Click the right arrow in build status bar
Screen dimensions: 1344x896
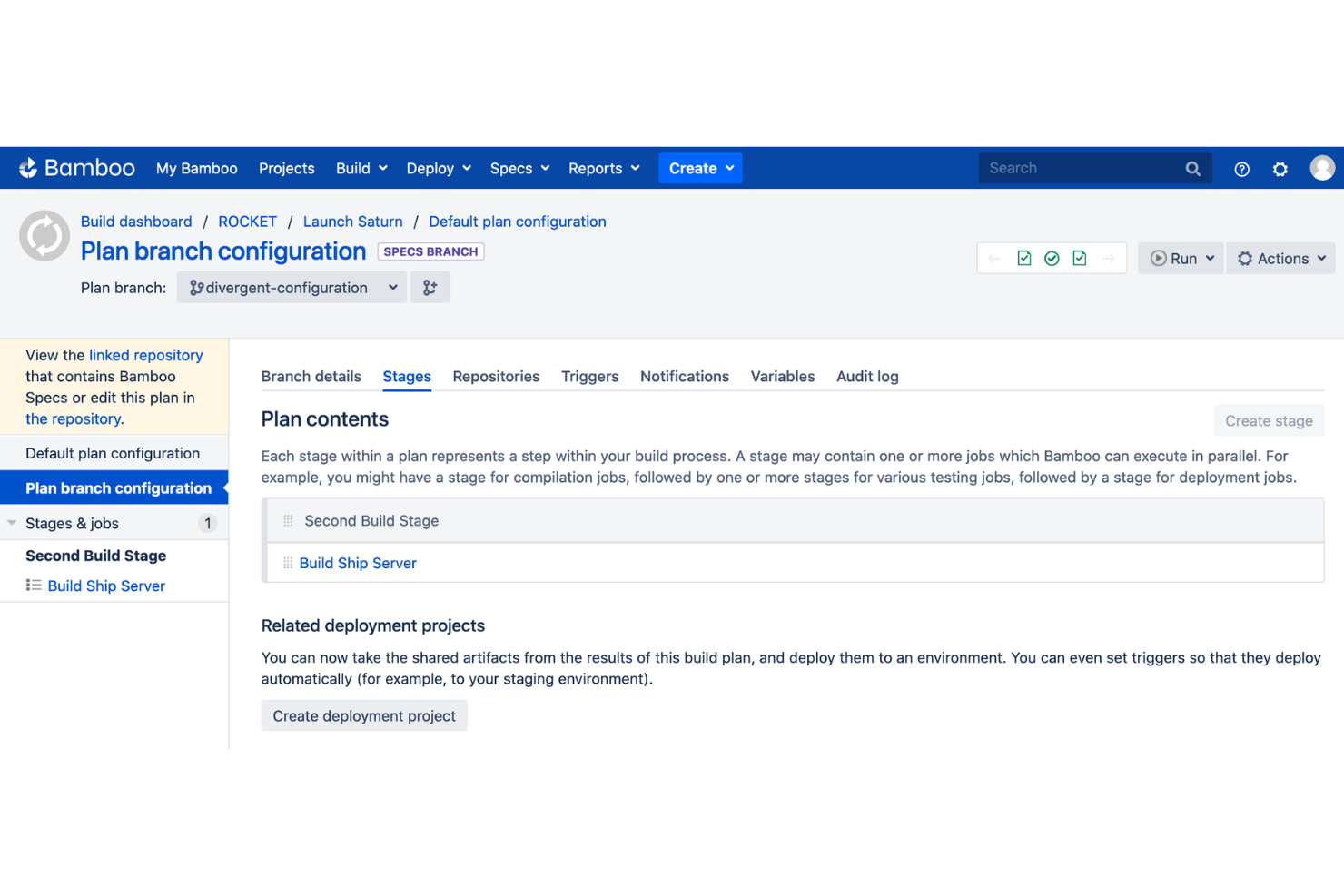(x=1110, y=258)
